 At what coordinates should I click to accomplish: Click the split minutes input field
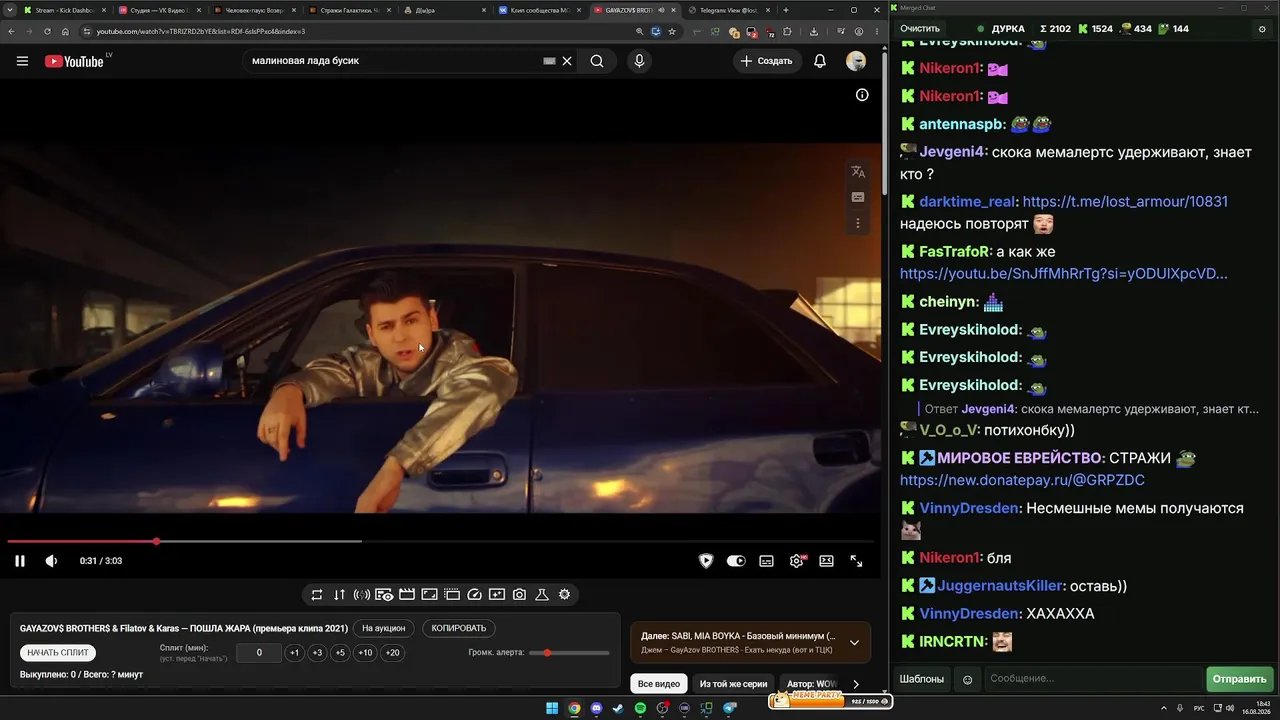click(259, 653)
